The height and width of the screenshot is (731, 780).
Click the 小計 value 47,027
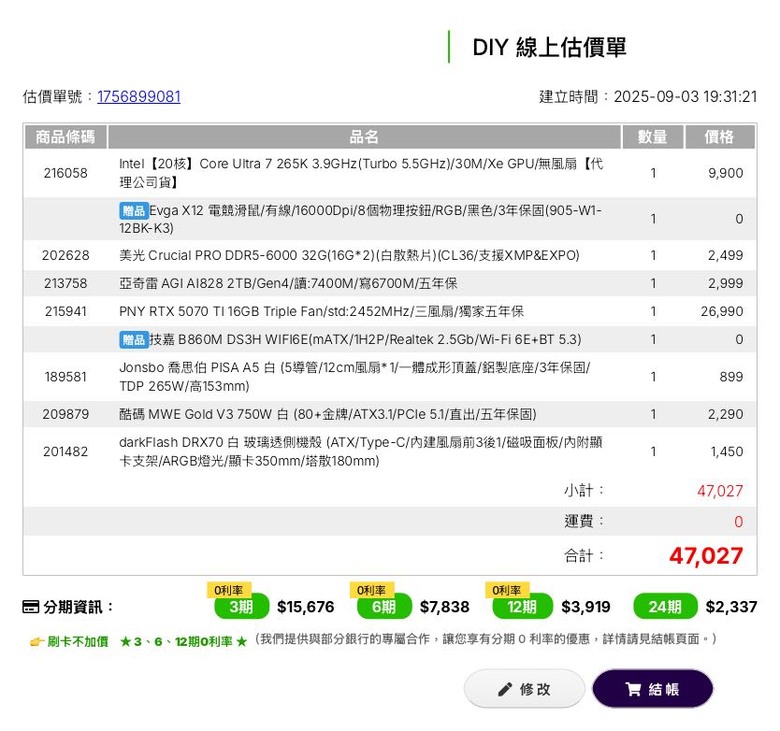(x=720, y=491)
